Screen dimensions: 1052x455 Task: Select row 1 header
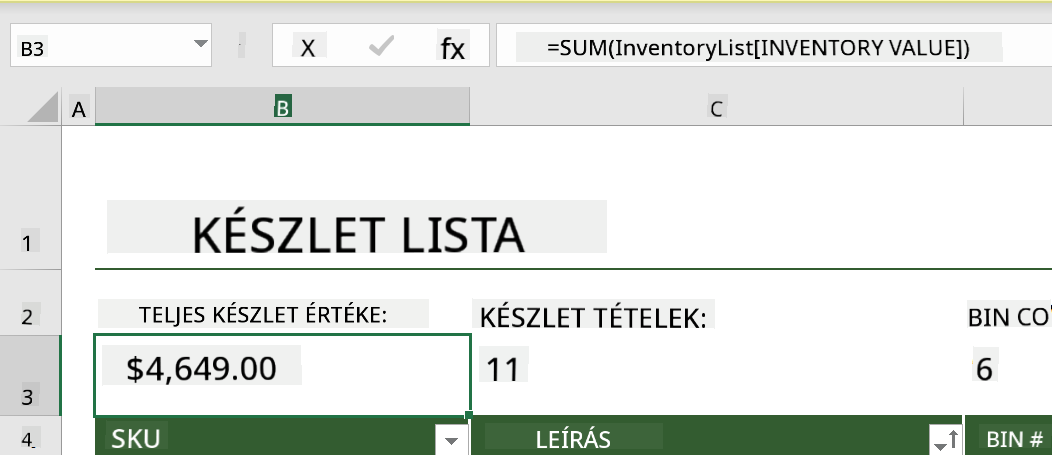[x=28, y=243]
